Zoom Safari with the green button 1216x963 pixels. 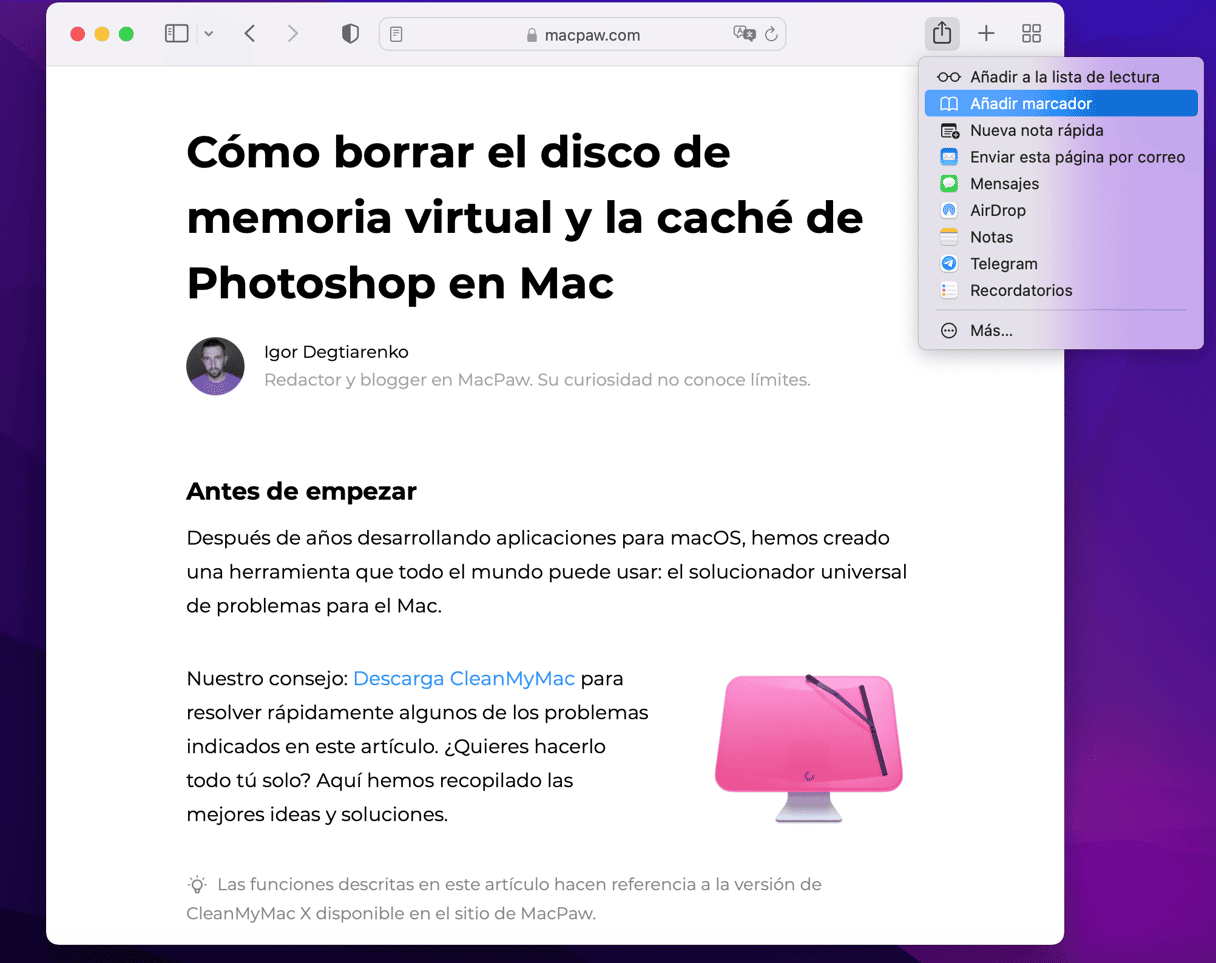(x=126, y=34)
